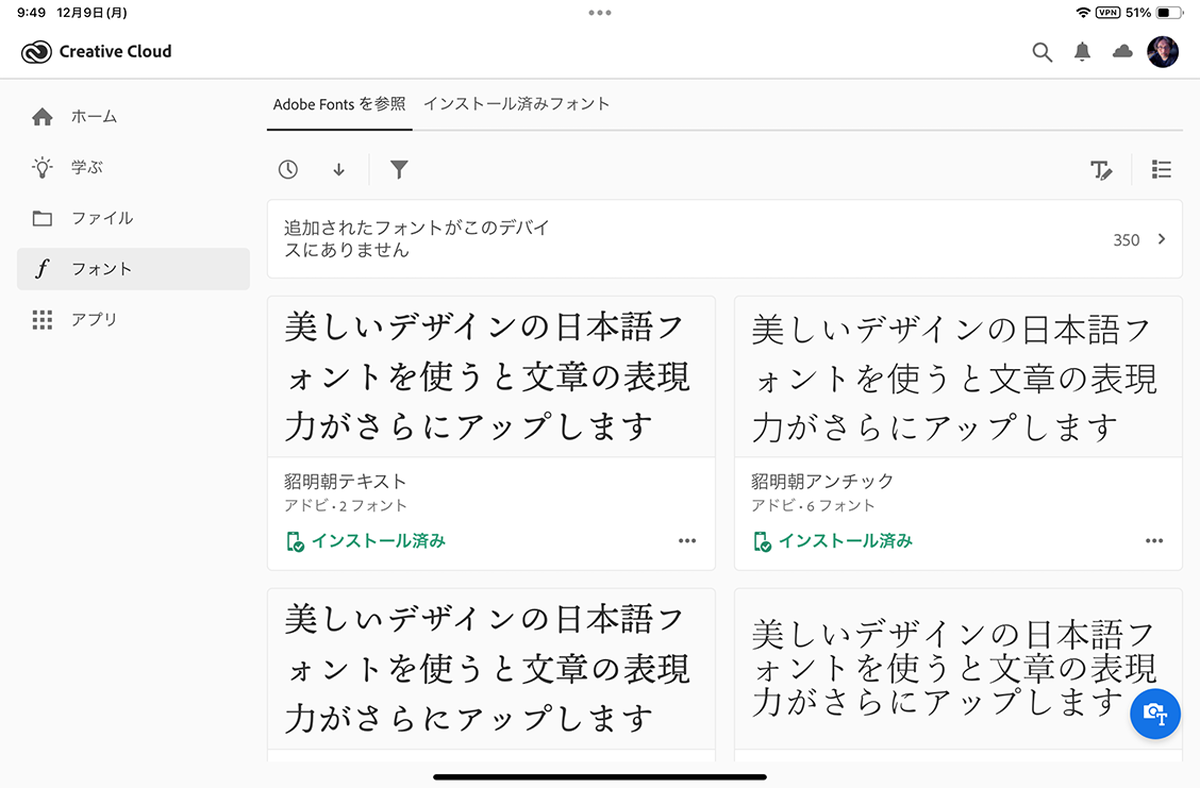Click インストール済み under 貂明朝テキスト

[365, 541]
